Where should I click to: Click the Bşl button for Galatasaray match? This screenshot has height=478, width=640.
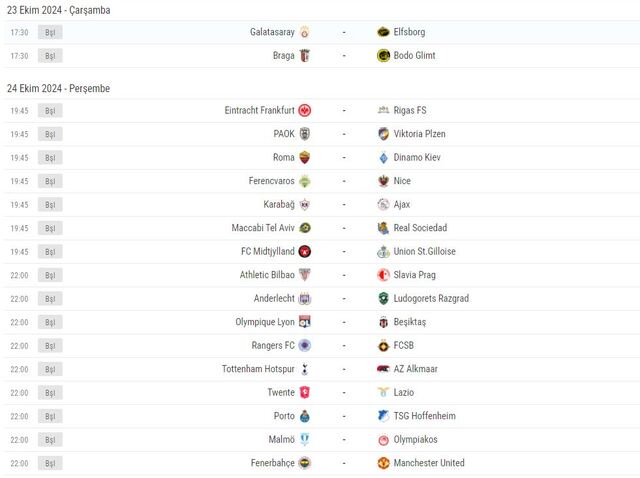click(50, 32)
